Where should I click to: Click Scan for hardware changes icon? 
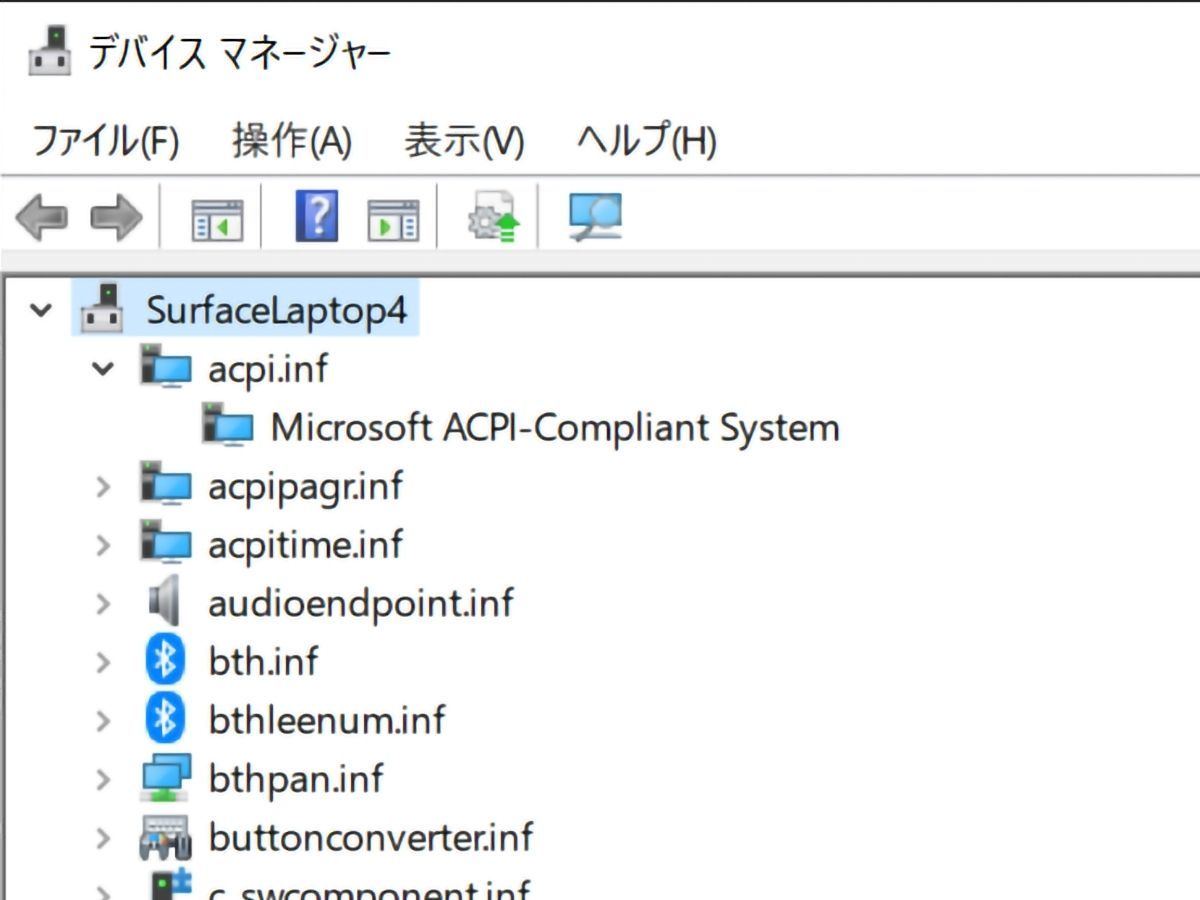point(595,216)
